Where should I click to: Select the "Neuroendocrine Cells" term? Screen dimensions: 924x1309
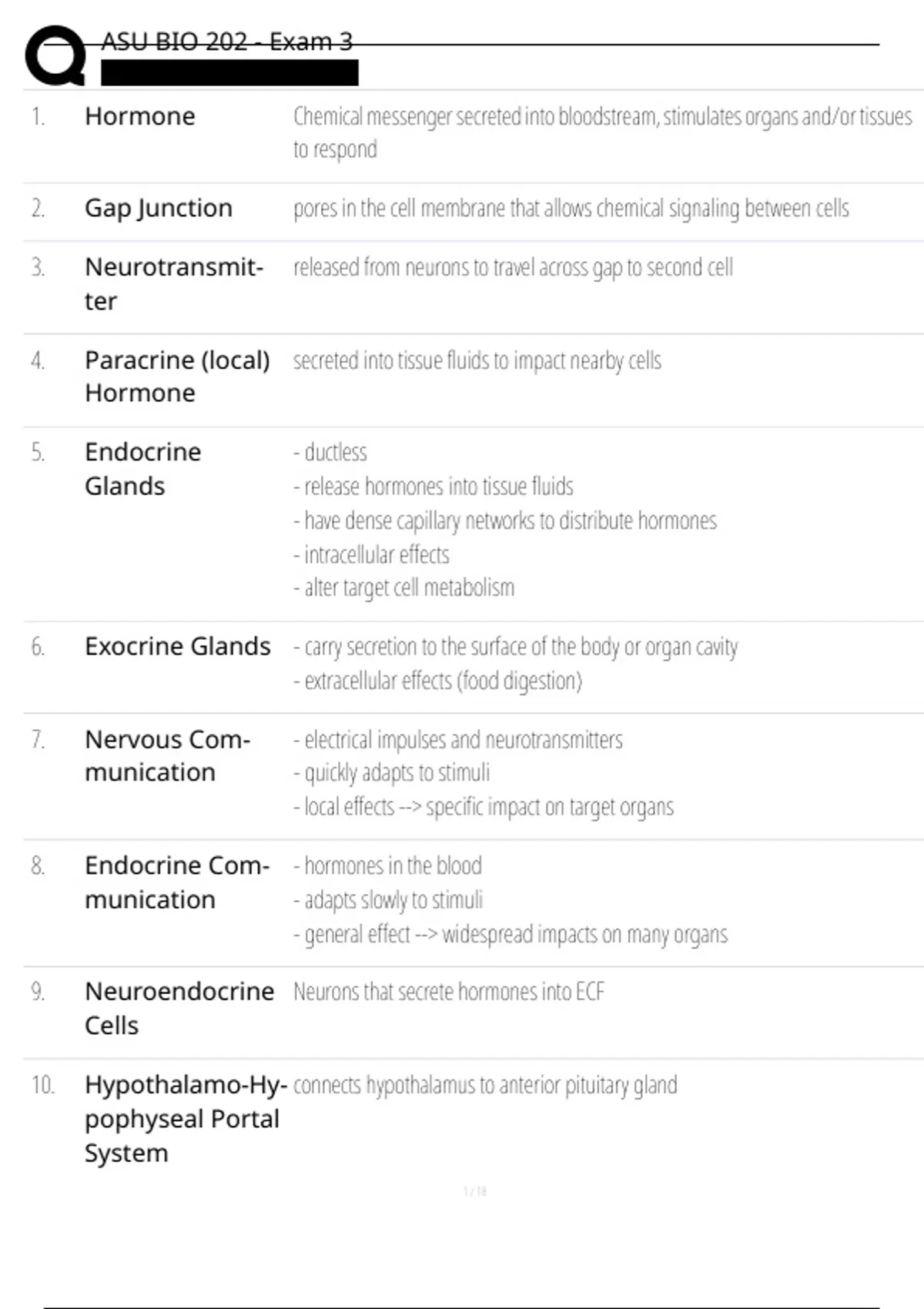coord(179,1007)
